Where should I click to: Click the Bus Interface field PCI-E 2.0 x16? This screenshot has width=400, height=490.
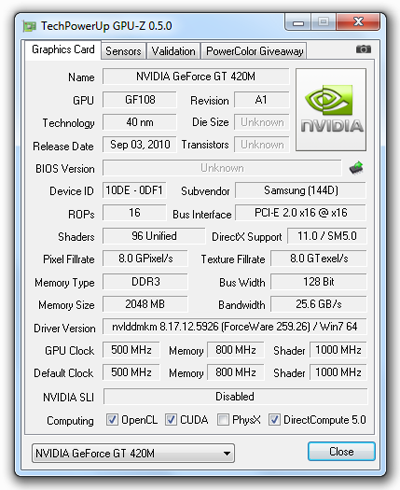point(301,213)
